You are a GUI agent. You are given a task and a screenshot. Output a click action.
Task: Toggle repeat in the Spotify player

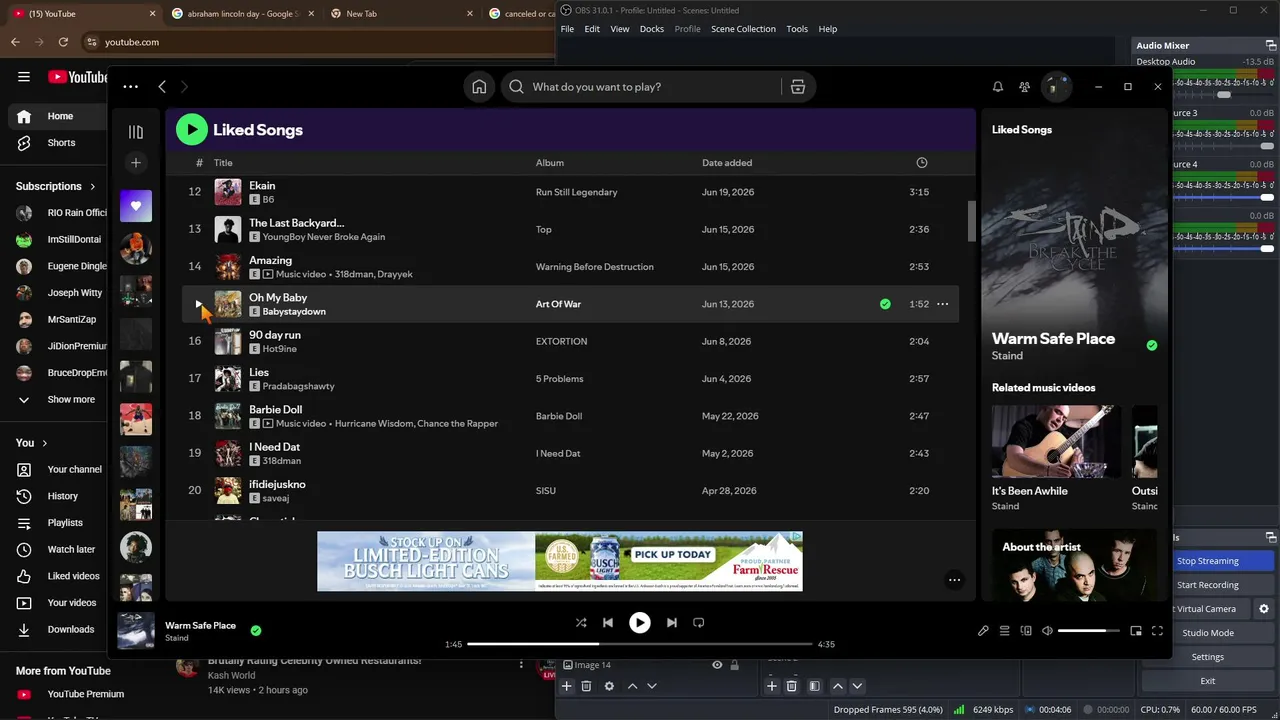point(699,623)
